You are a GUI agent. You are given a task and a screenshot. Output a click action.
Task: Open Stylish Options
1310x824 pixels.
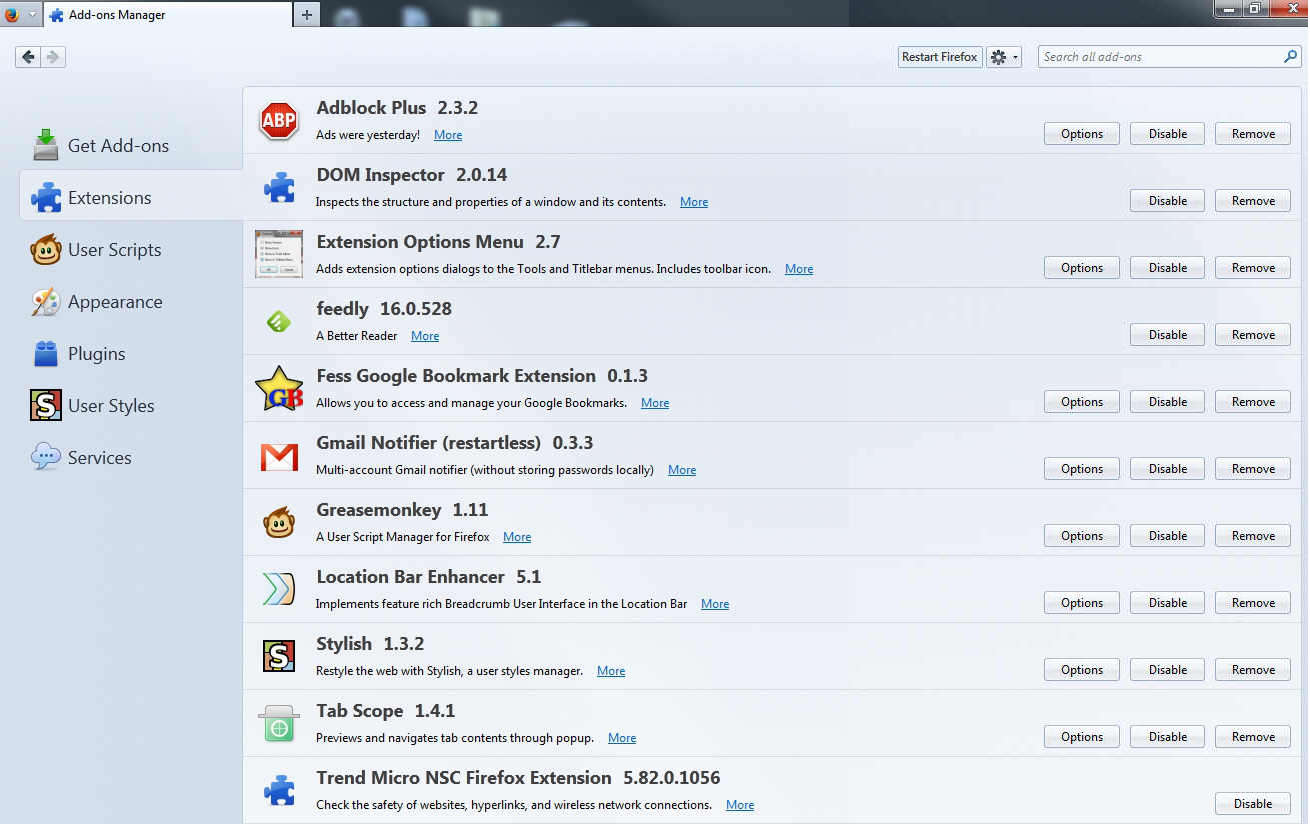[1082, 670]
